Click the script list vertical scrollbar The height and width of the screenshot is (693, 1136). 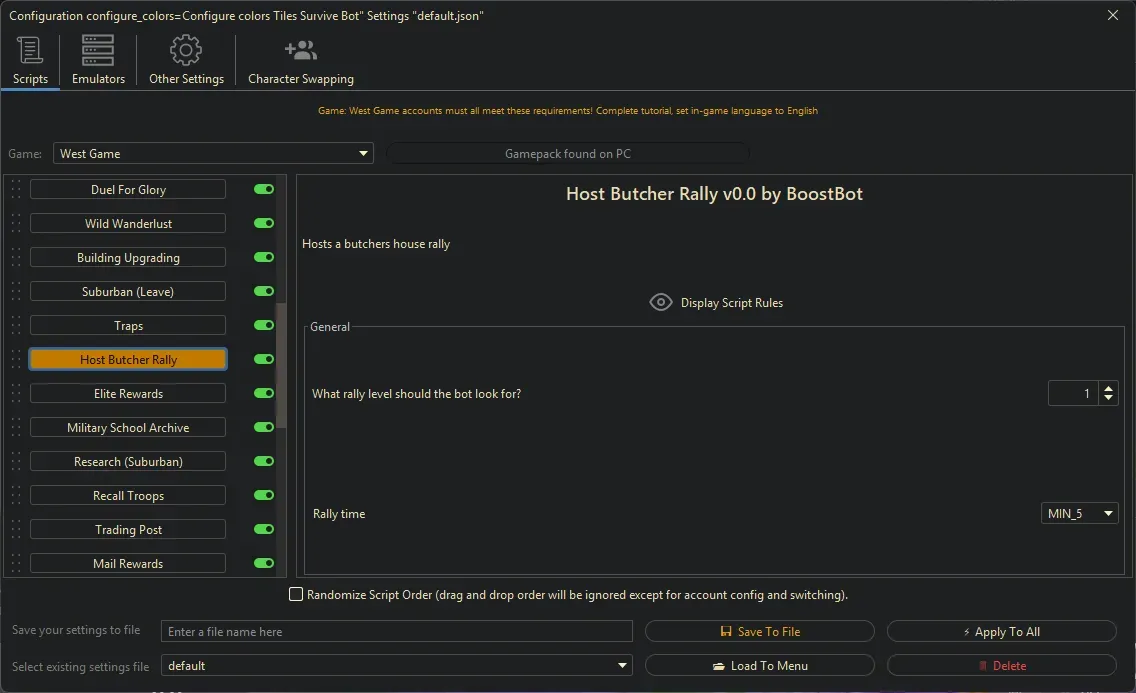pyautogui.click(x=281, y=365)
